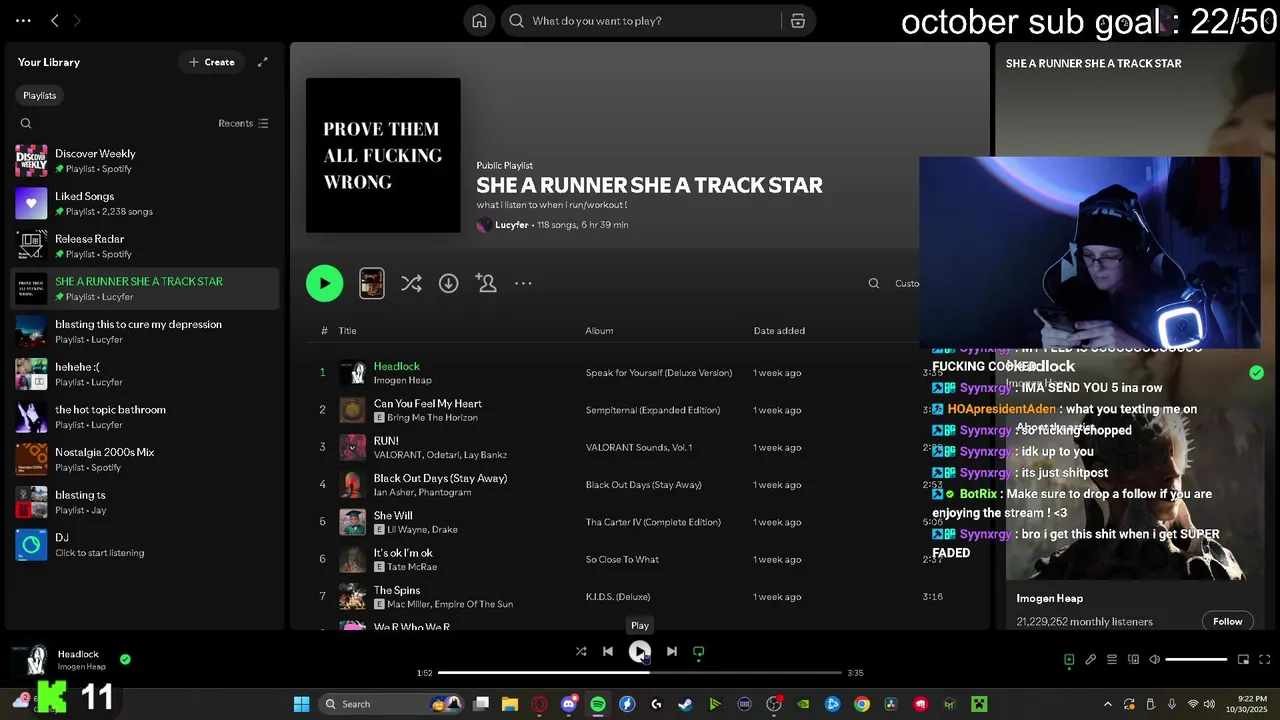Open Lucyfer's profile link

tap(511, 225)
